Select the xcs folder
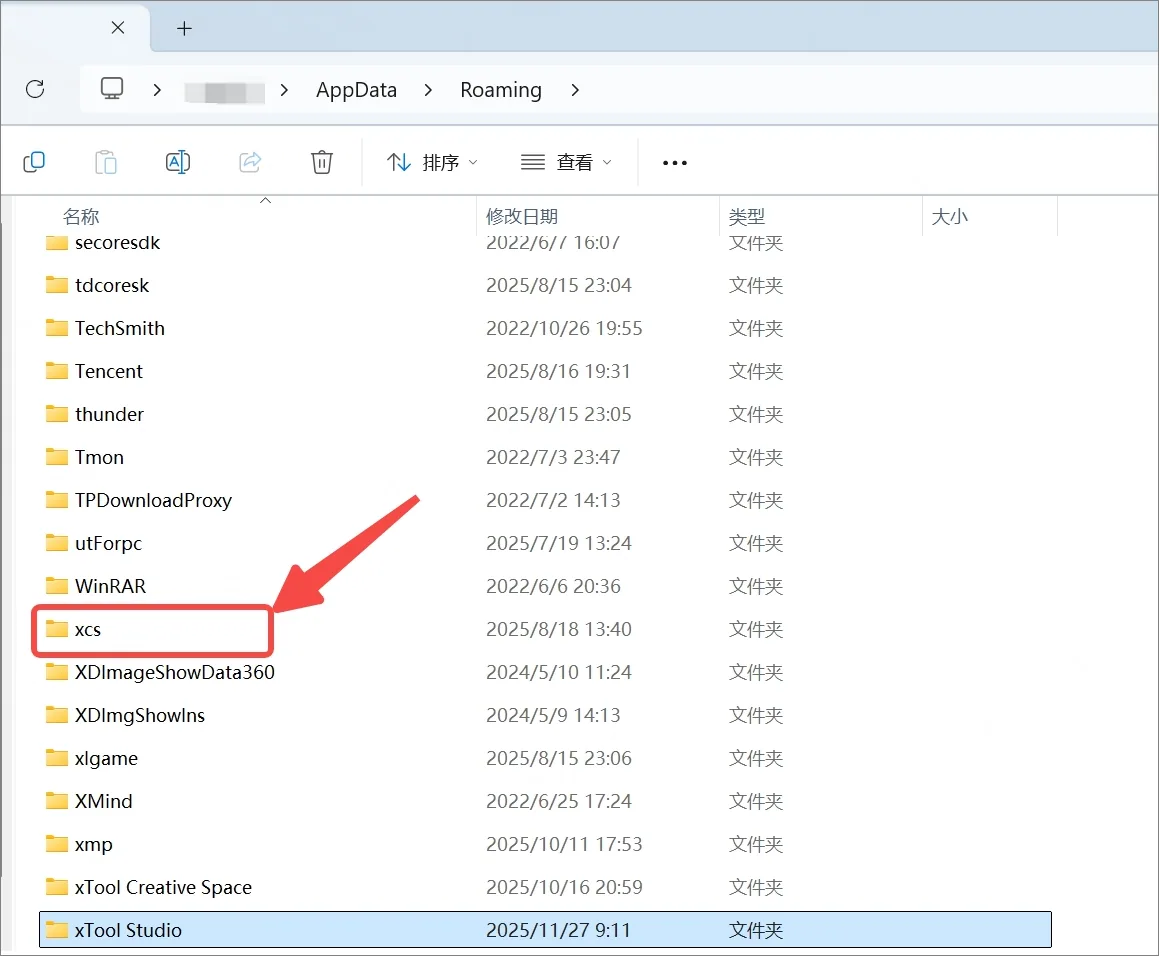 click(x=545, y=629)
